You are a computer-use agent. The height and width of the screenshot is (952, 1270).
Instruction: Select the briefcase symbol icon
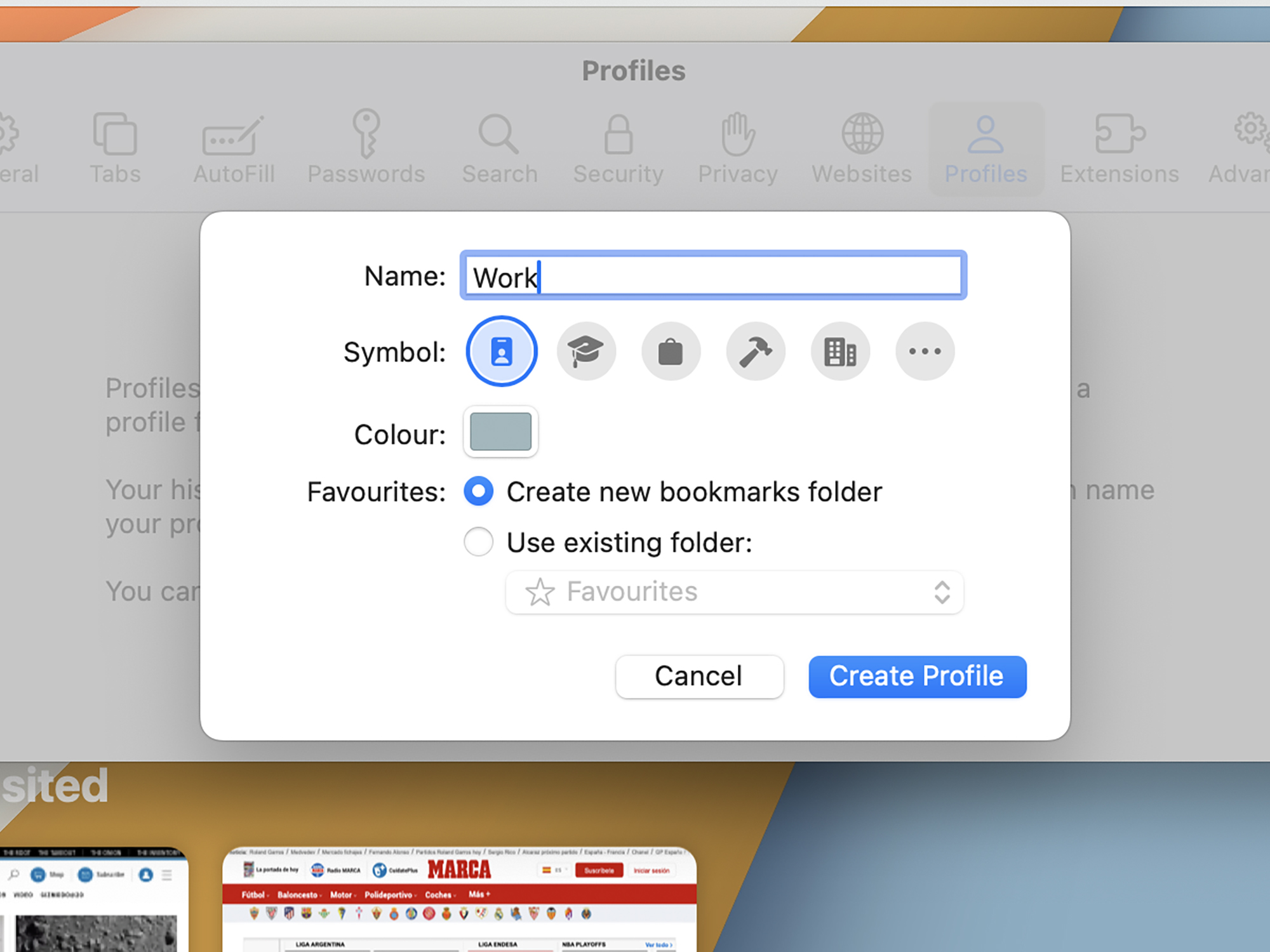pyautogui.click(x=670, y=350)
